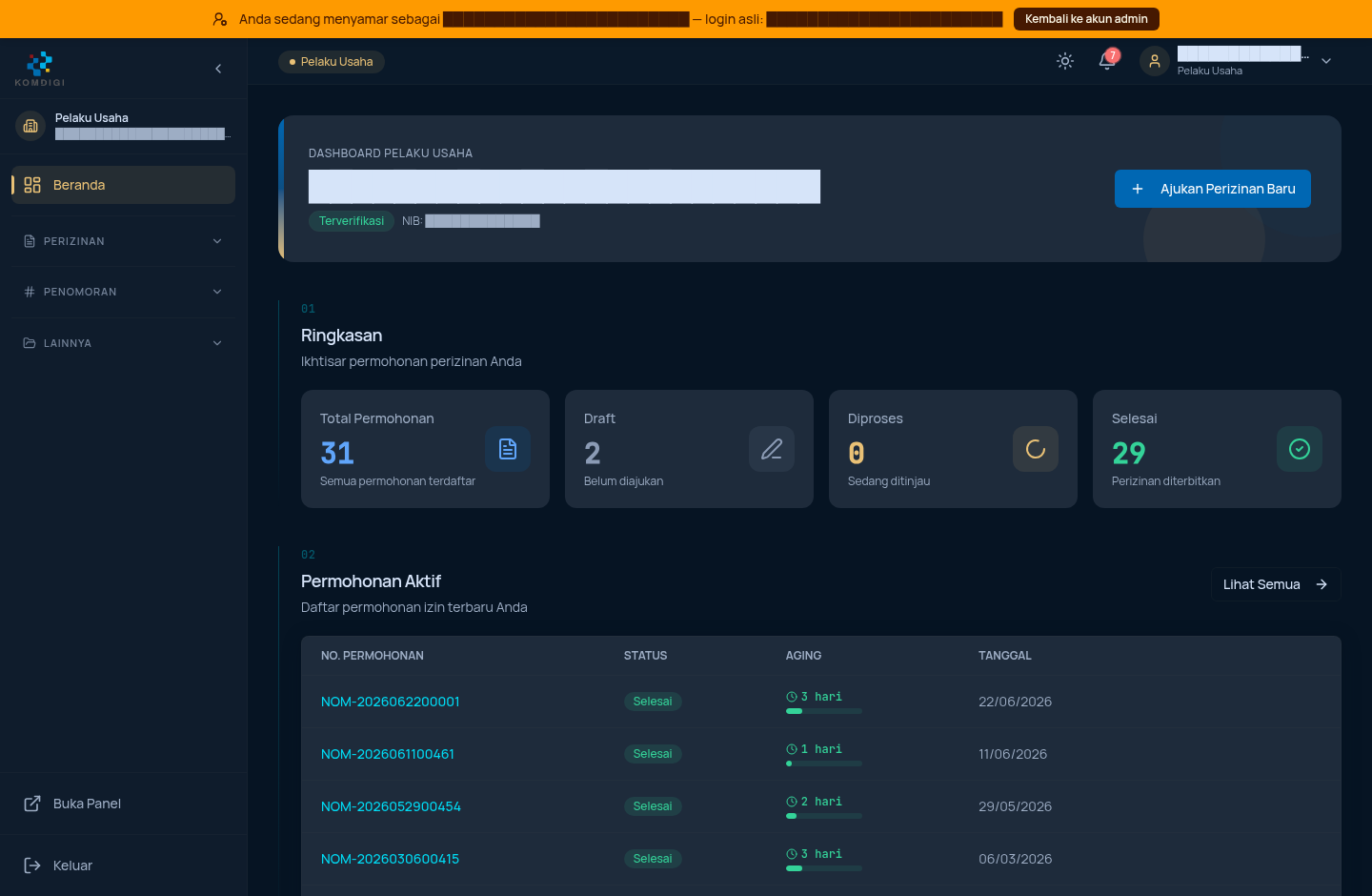Expand the LAINNYA menu section
Screen dimensions: 1372x896
[123, 343]
